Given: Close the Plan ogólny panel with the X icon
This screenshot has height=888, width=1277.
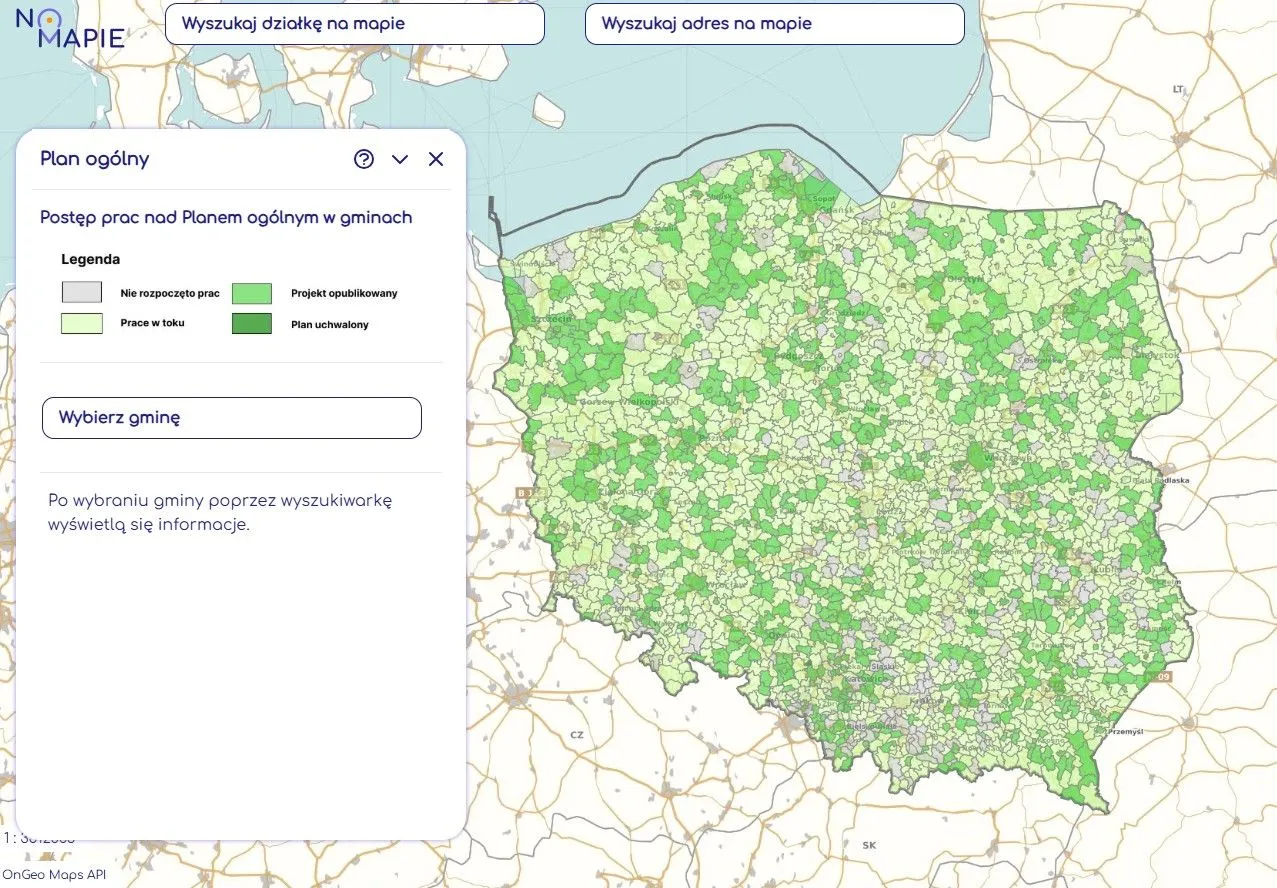Looking at the screenshot, I should coord(436,159).
